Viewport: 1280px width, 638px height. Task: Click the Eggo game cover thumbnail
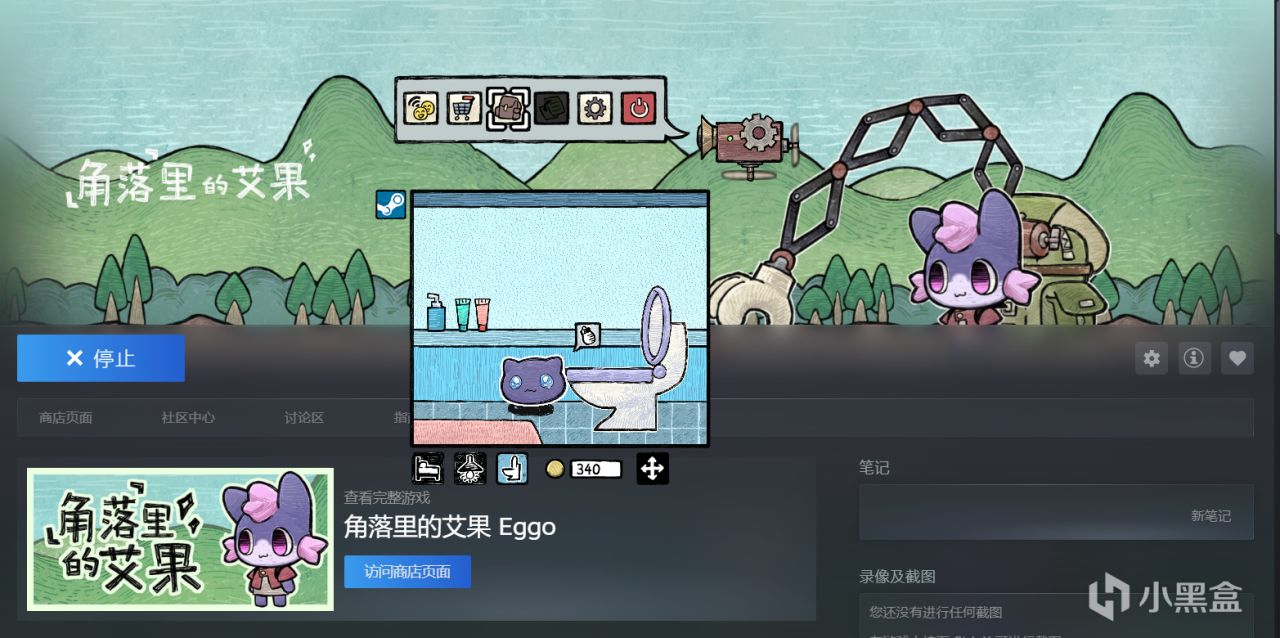click(x=180, y=540)
